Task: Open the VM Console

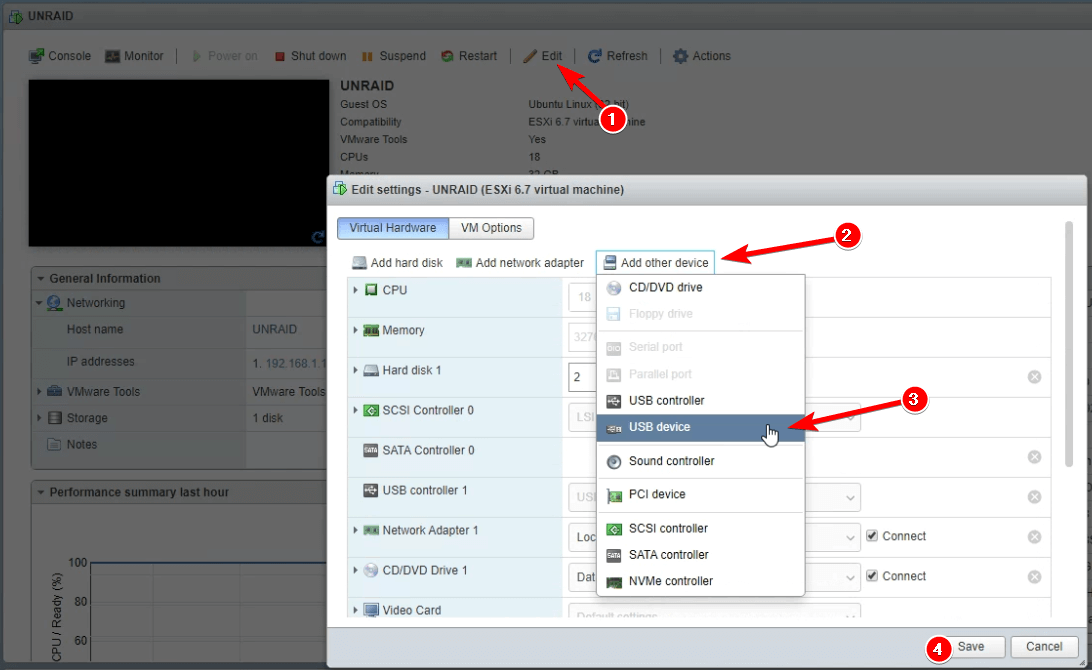Action: coord(60,56)
